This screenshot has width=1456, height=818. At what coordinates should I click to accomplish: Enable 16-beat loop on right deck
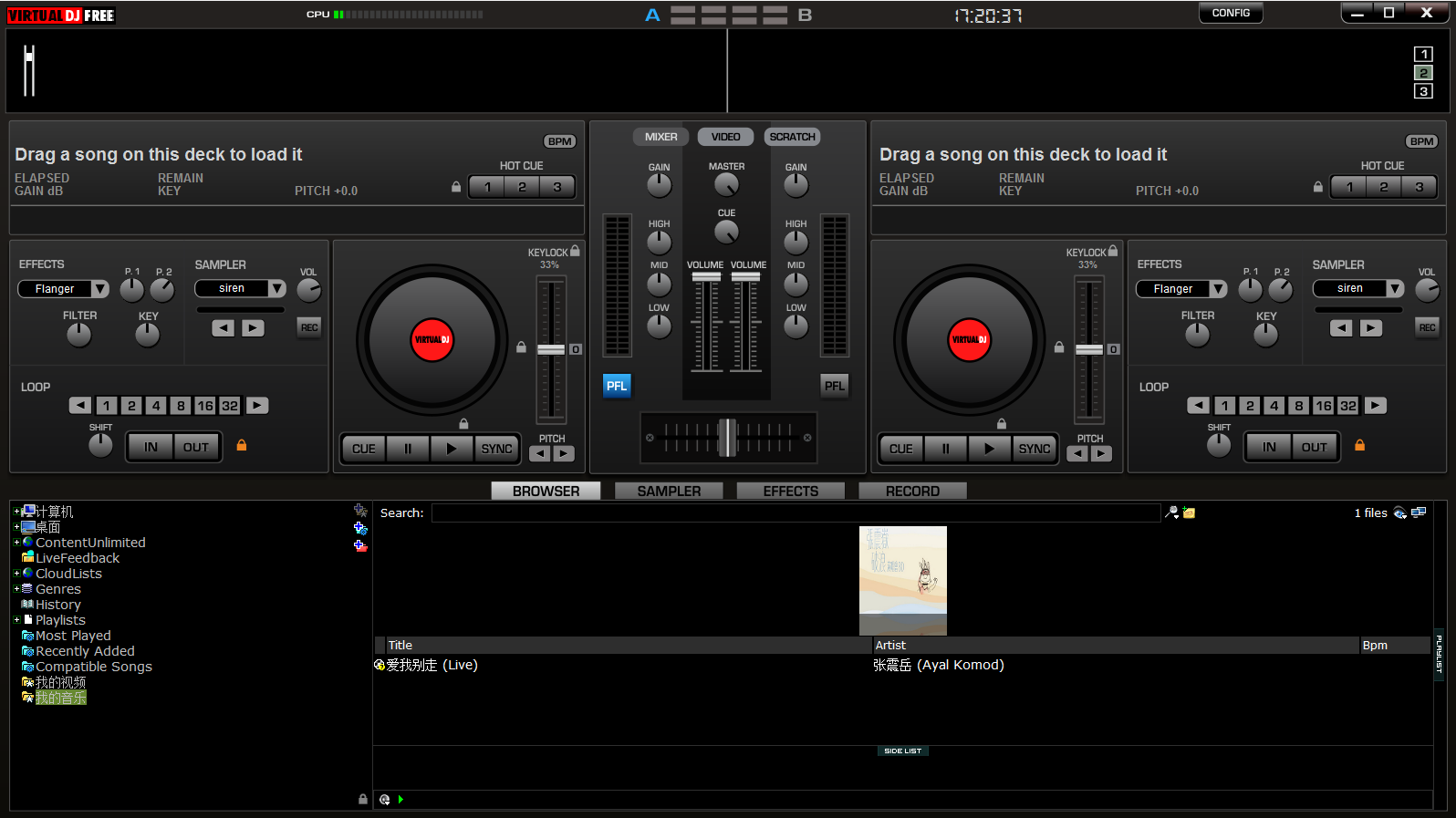1324,406
